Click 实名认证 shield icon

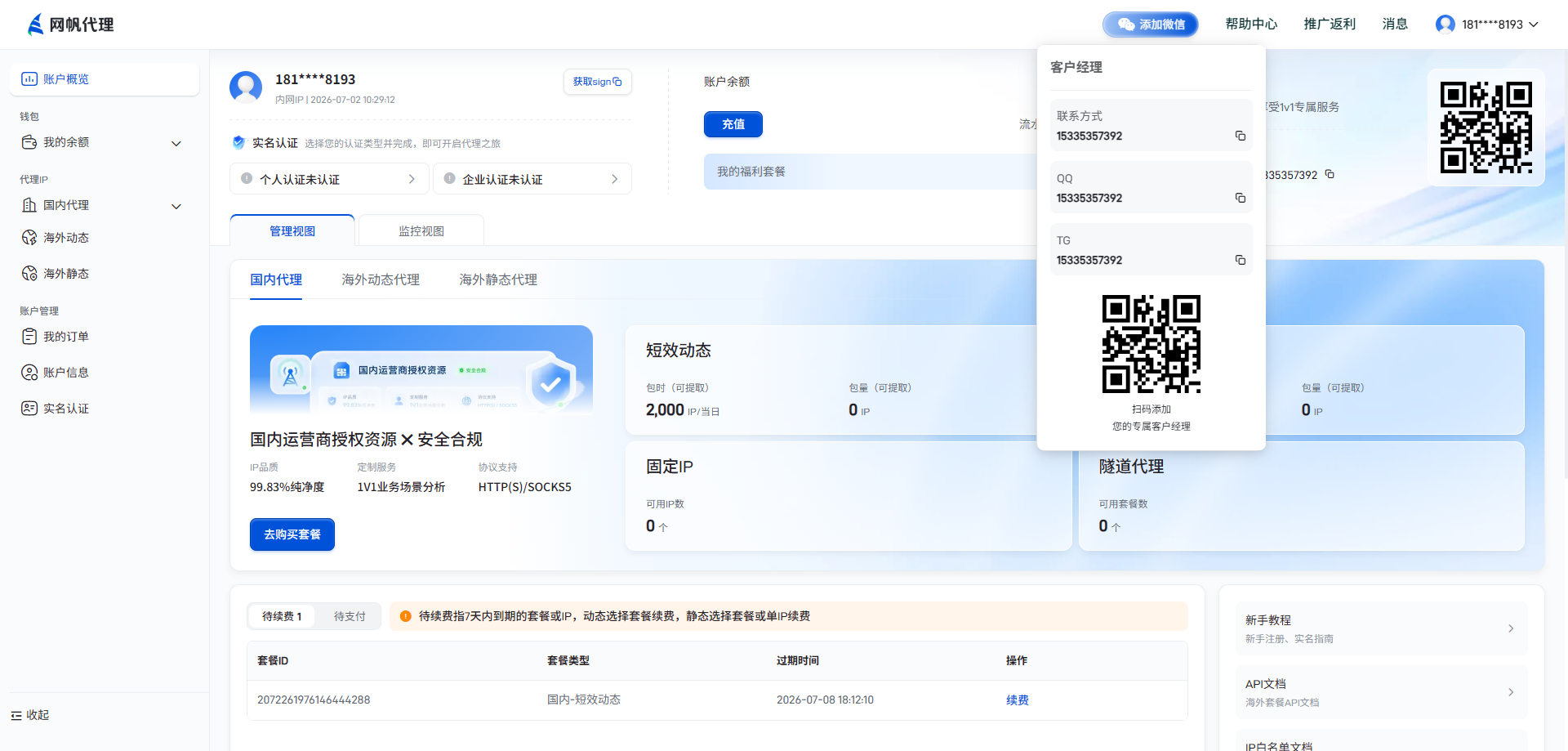(x=238, y=142)
